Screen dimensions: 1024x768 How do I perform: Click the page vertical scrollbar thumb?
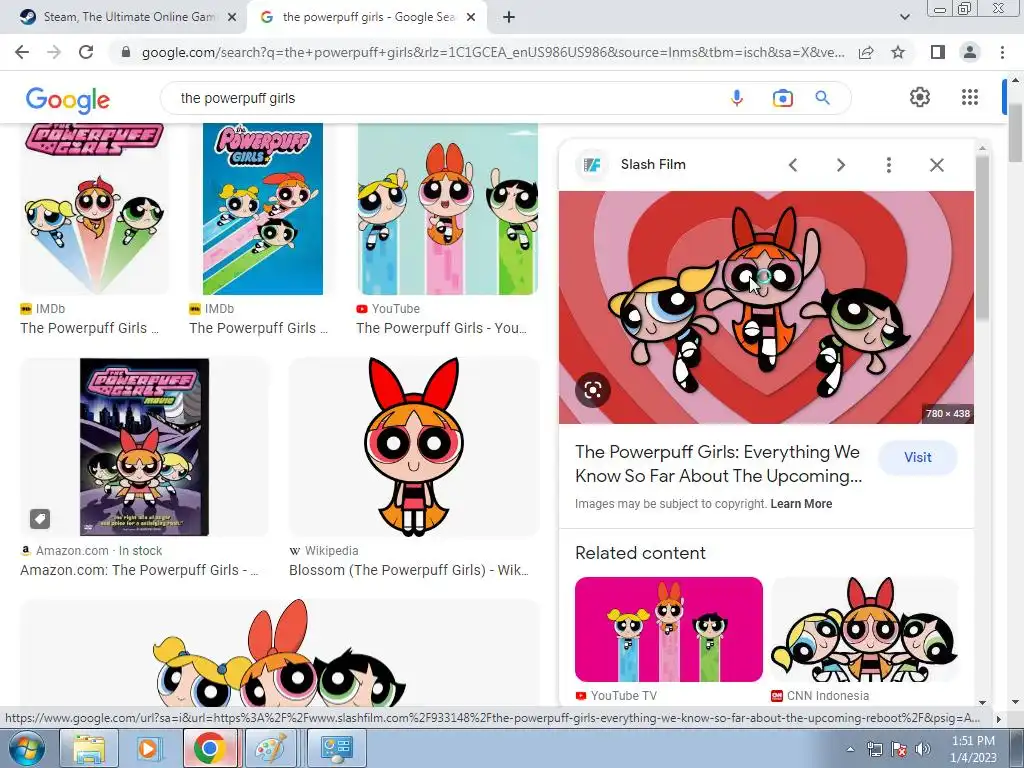[x=1016, y=131]
